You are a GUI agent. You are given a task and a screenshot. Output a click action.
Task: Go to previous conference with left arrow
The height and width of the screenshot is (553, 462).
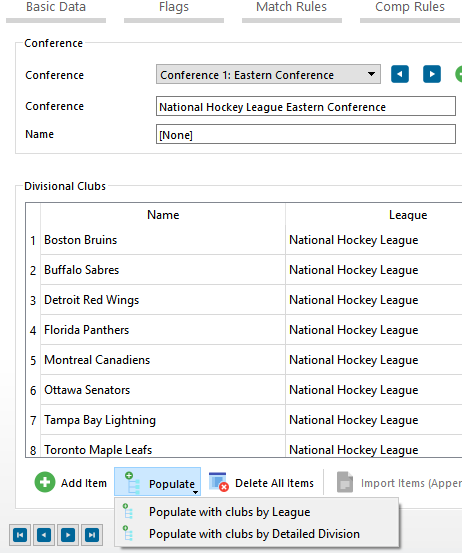point(400,74)
